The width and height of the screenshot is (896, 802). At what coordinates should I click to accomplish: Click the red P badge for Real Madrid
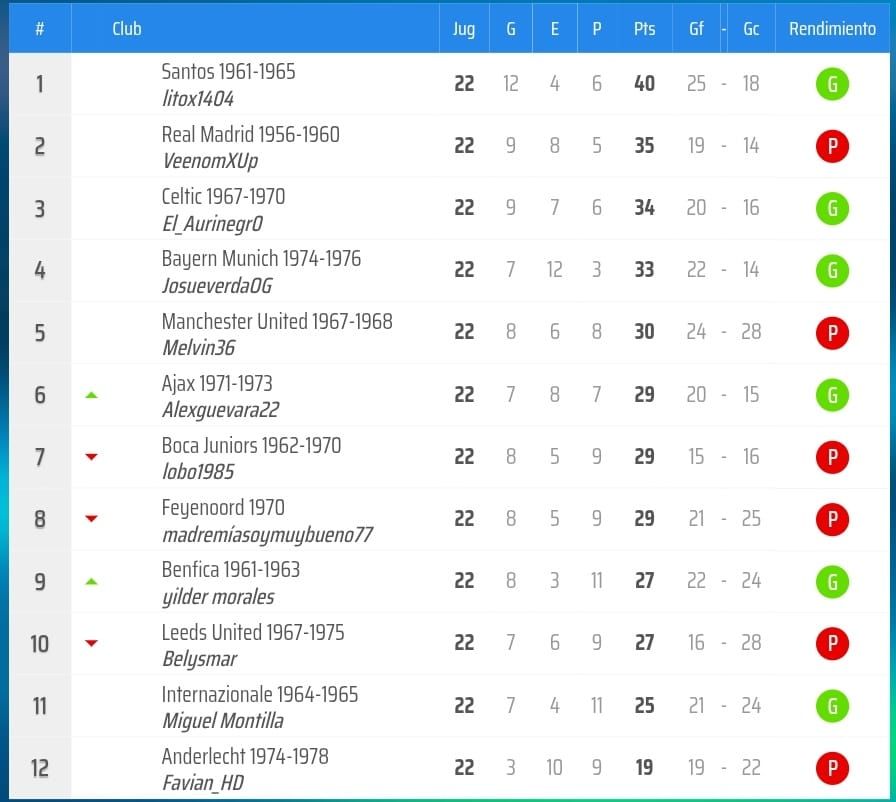[x=832, y=147]
